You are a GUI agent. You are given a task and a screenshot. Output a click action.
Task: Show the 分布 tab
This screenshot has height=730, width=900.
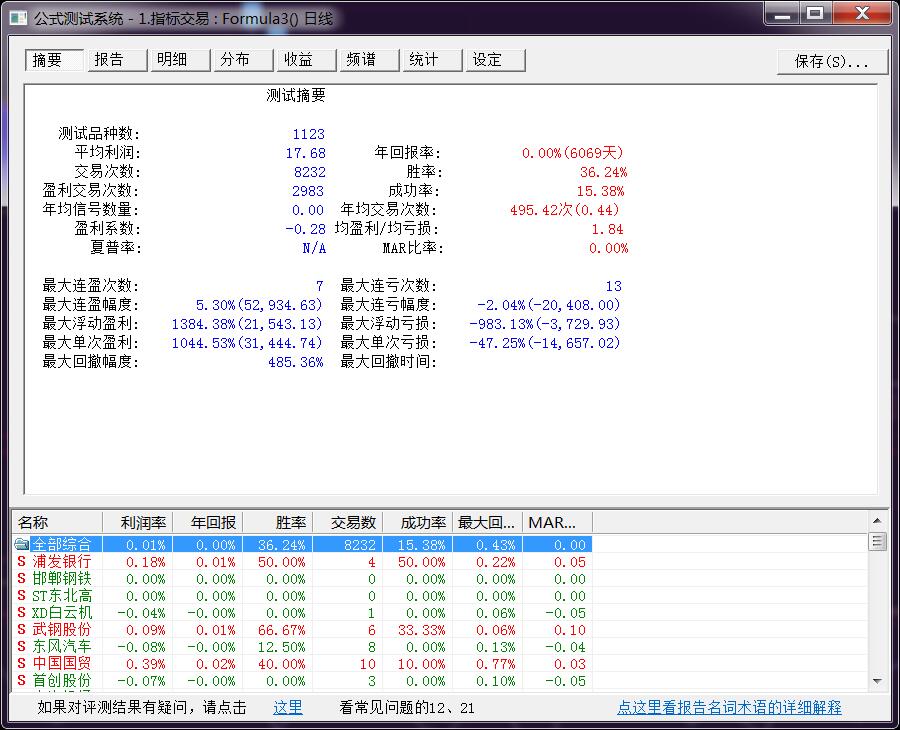coord(243,60)
